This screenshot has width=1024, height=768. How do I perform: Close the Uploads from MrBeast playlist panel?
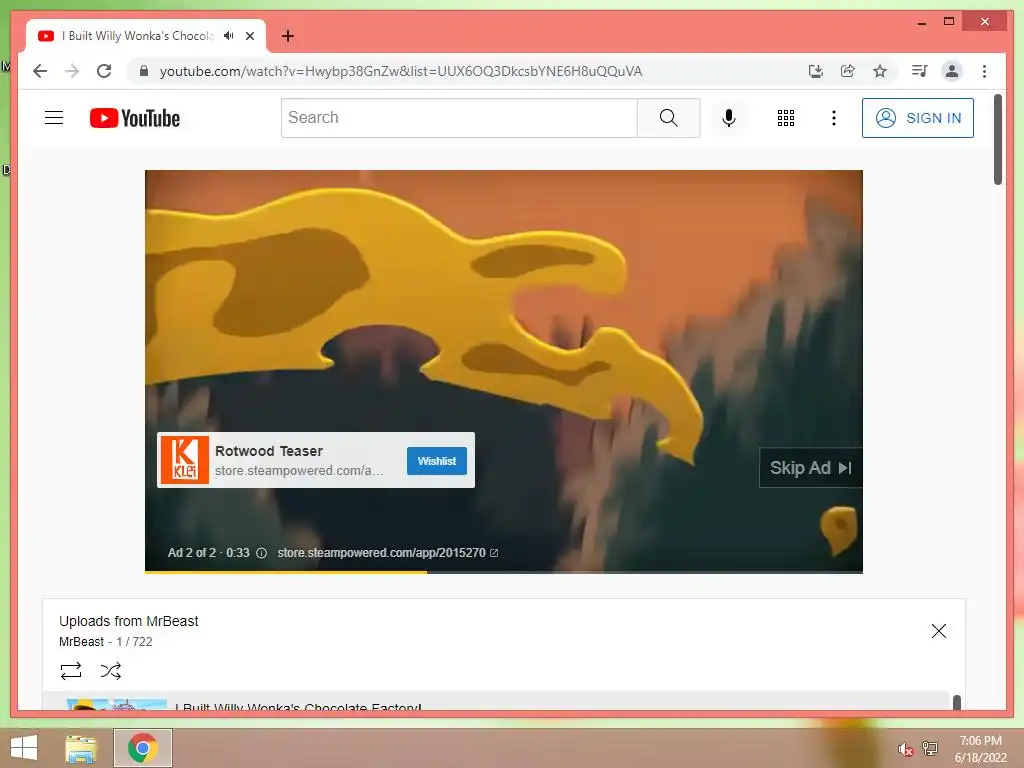[x=938, y=631]
